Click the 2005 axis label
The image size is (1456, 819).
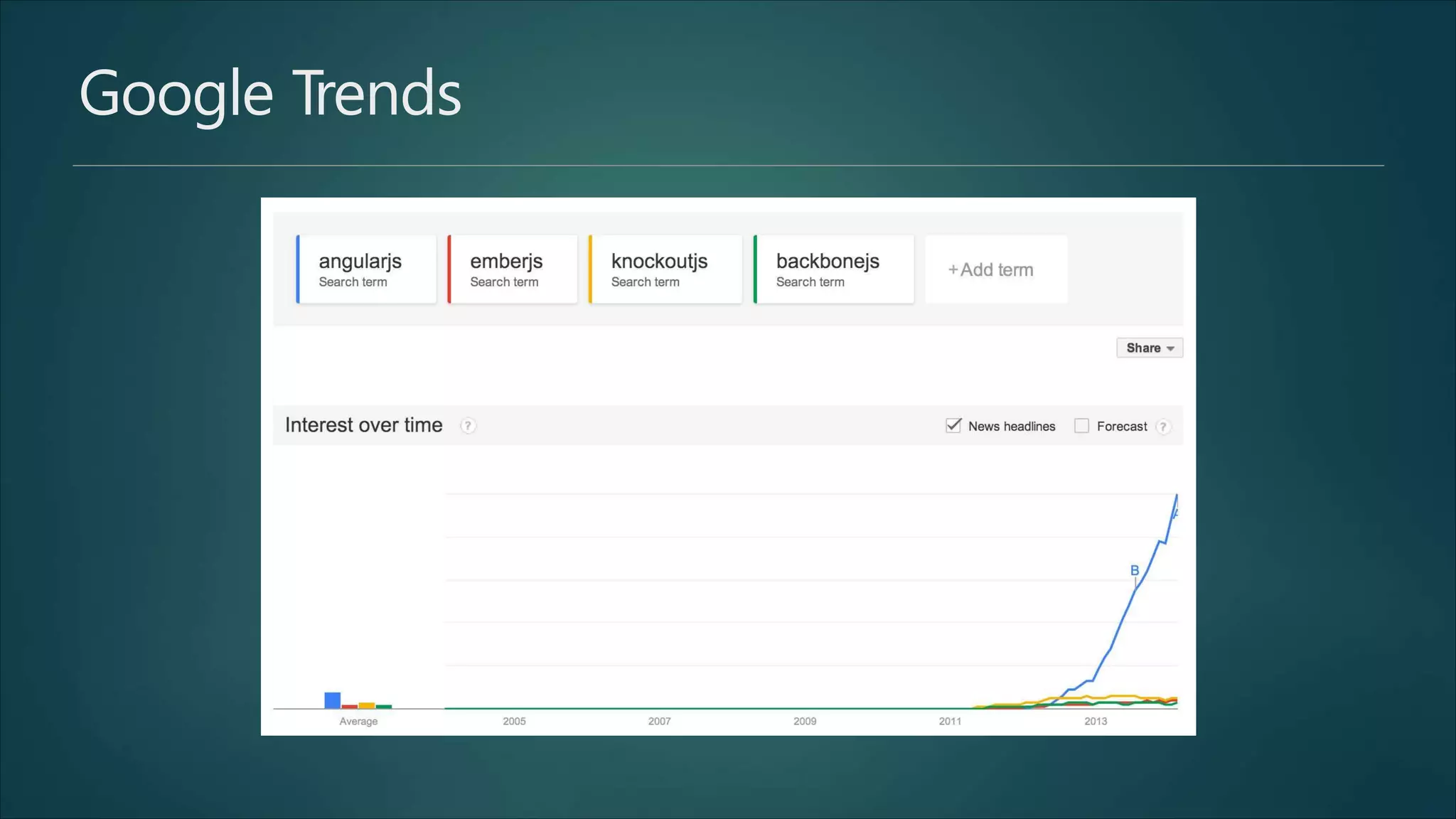tap(514, 721)
